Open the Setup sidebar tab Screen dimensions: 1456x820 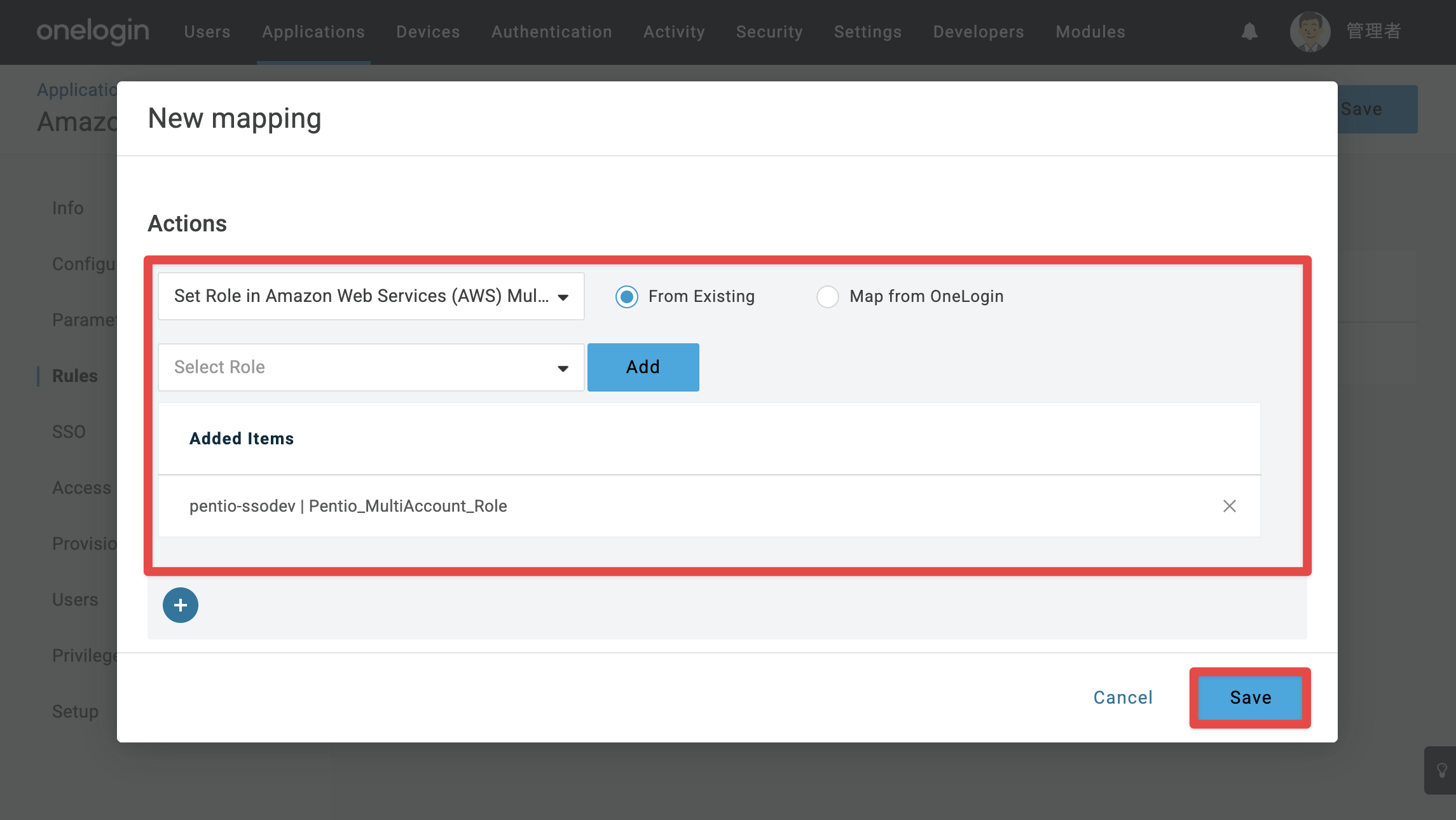75,711
